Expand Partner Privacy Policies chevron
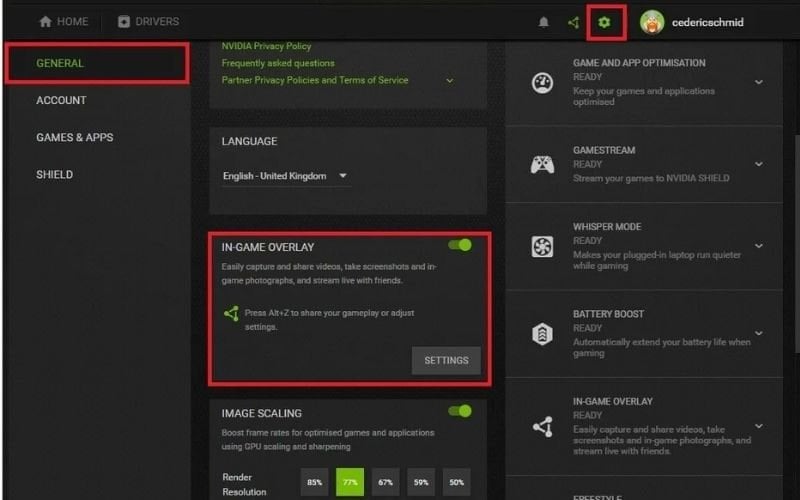Image resolution: width=800 pixels, height=500 pixels. pos(449,81)
